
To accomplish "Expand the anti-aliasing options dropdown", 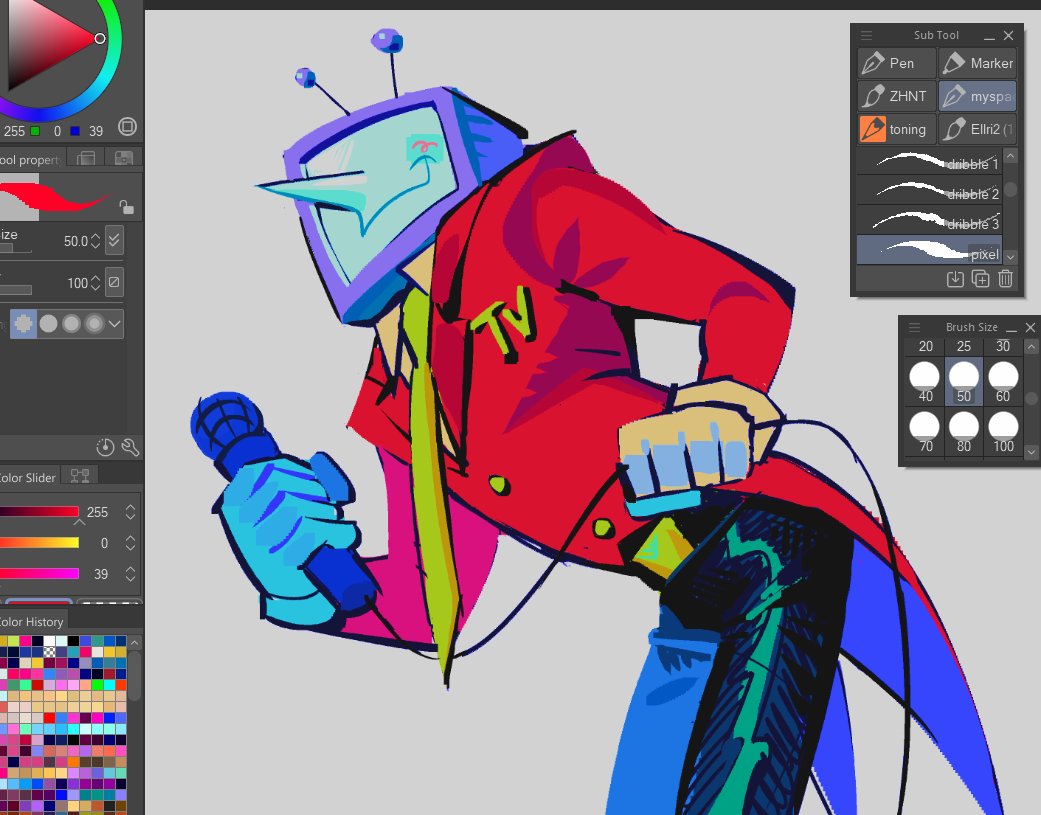I will (x=115, y=324).
